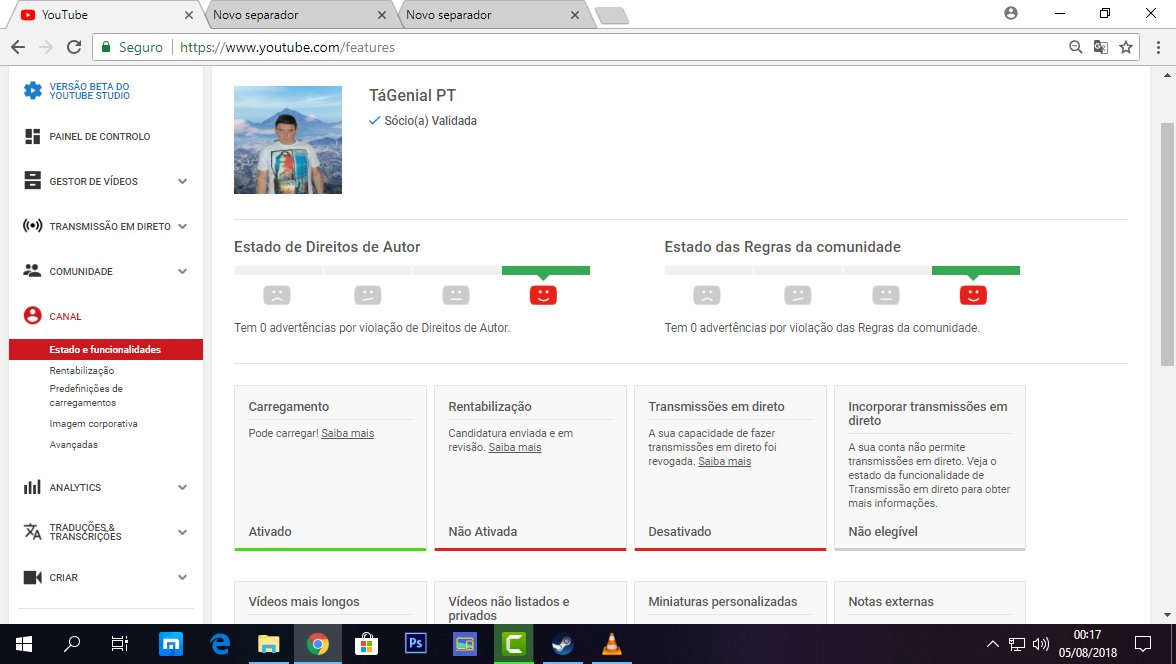
Task: Go back with the browser back arrow
Action: pos(18,47)
